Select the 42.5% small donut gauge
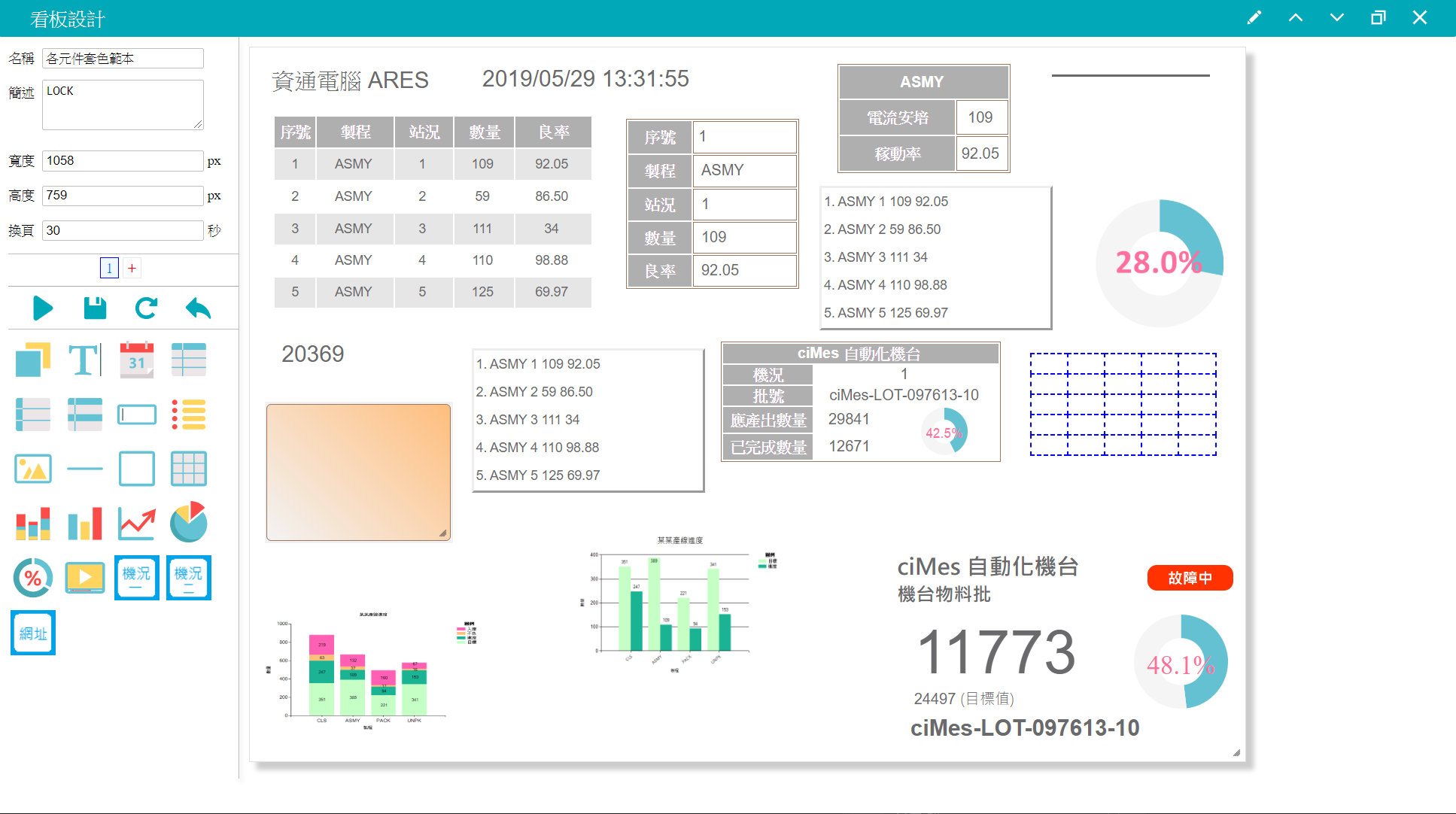The image size is (1456, 814). (x=944, y=431)
